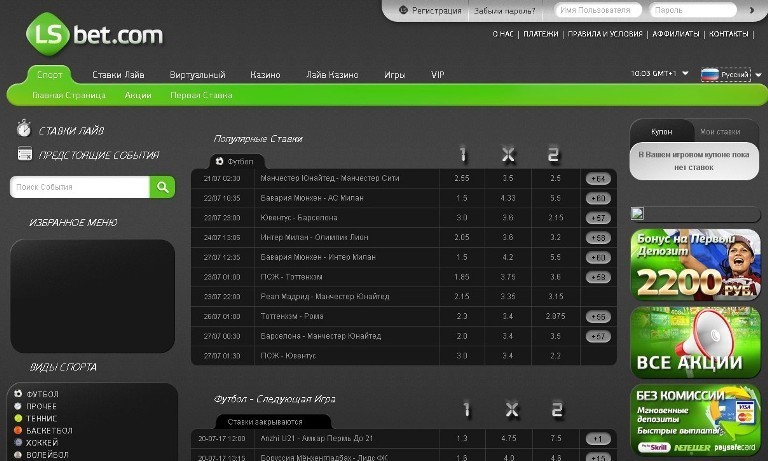
Task: Click the stopwatch icon beside Ставки Лайв
Action: tap(24, 128)
